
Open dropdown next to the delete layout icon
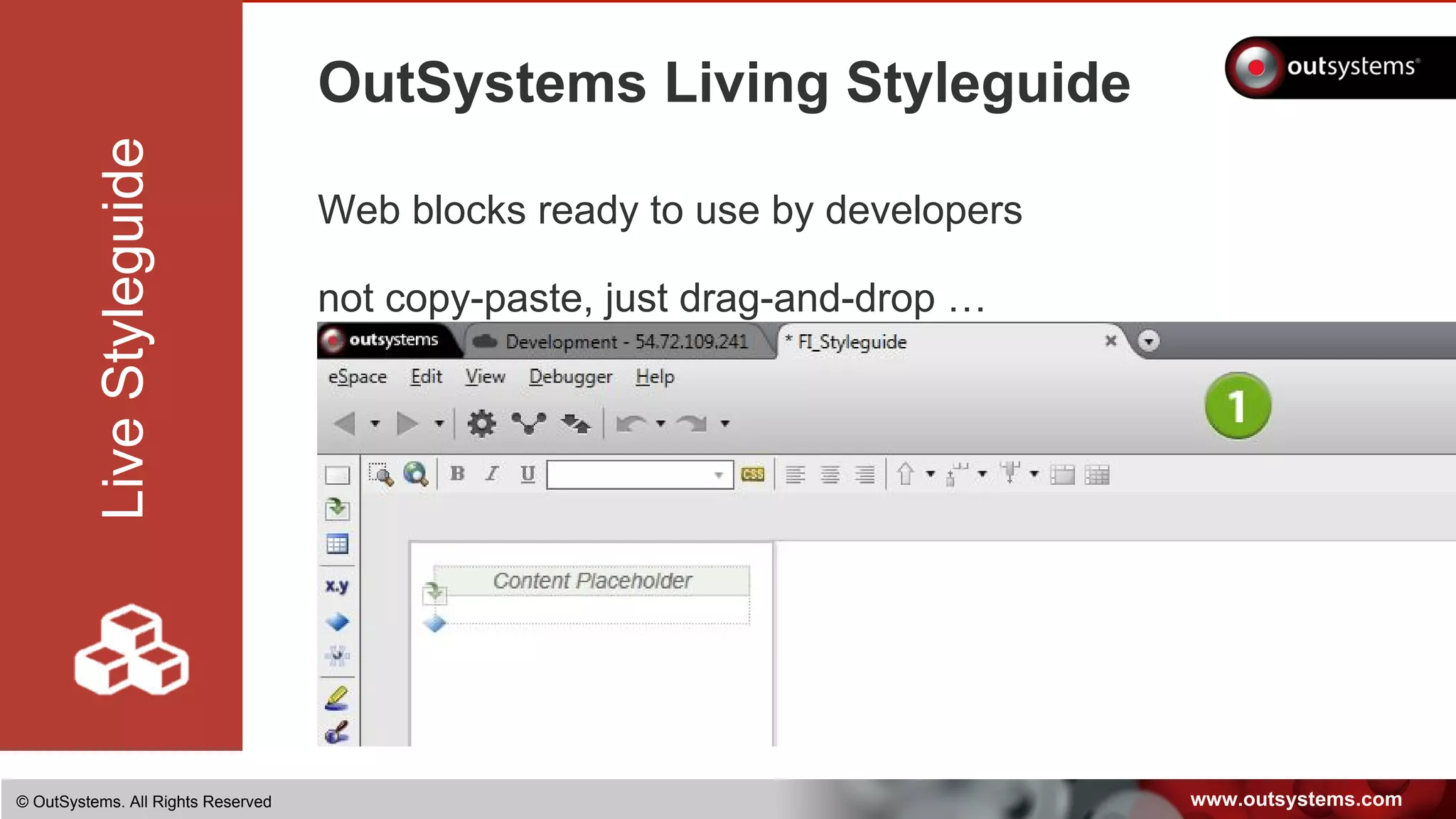tap(1034, 474)
